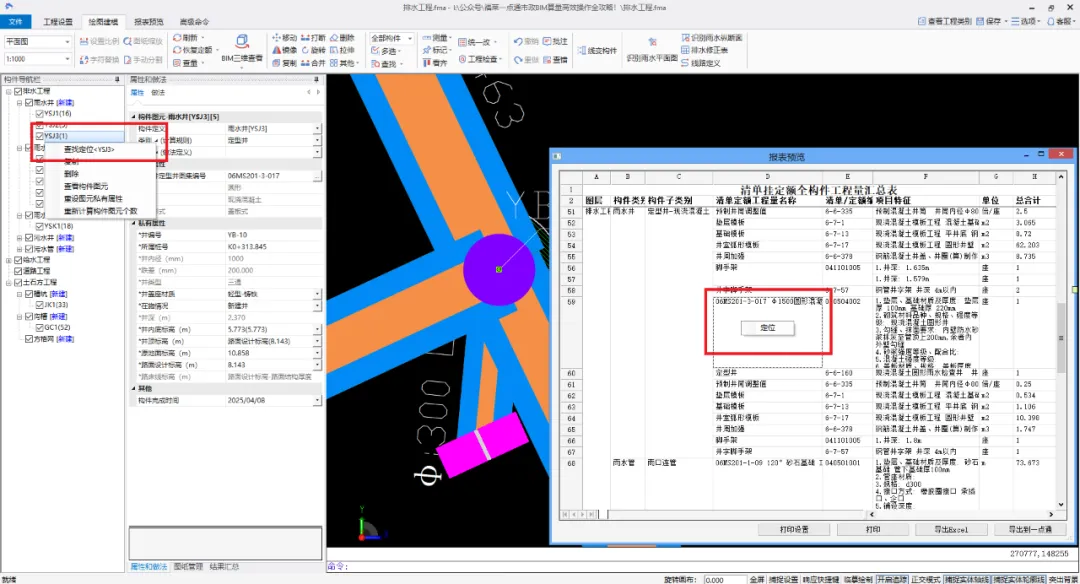Select the 移动 move tool
The height and width of the screenshot is (584, 1080).
tap(284, 38)
